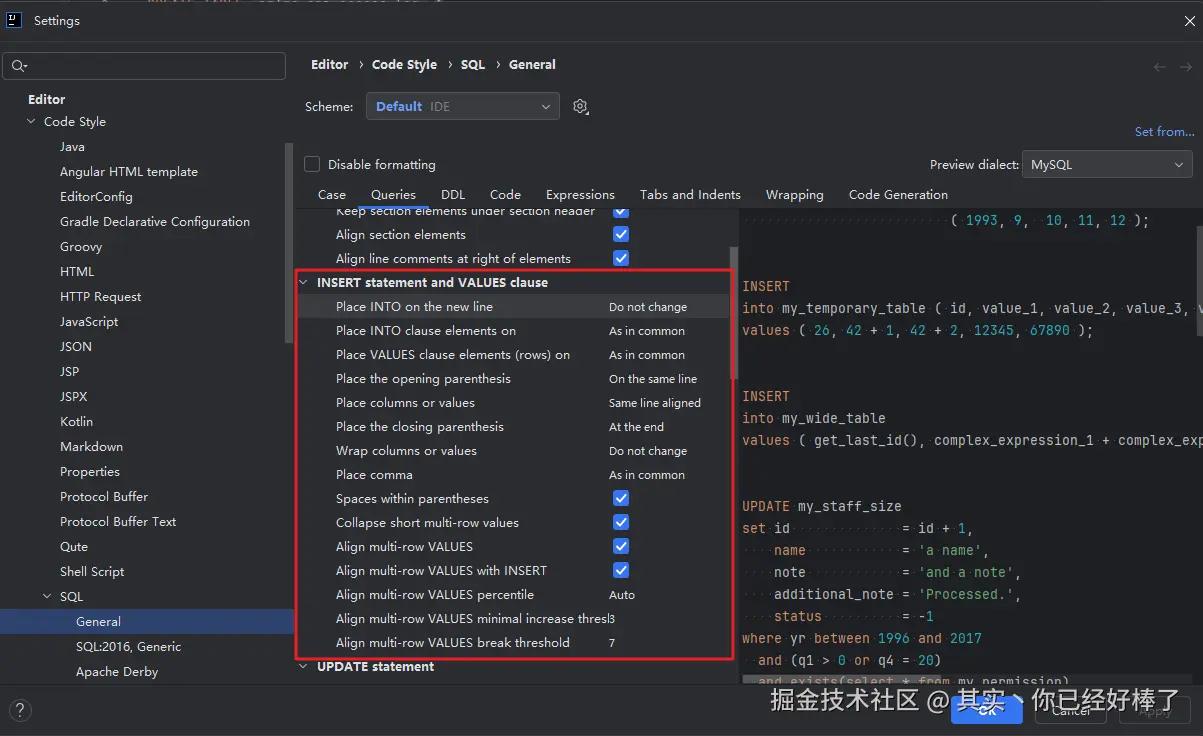The height and width of the screenshot is (736, 1203).
Task: Click the forward navigation arrow
Action: (x=1186, y=66)
